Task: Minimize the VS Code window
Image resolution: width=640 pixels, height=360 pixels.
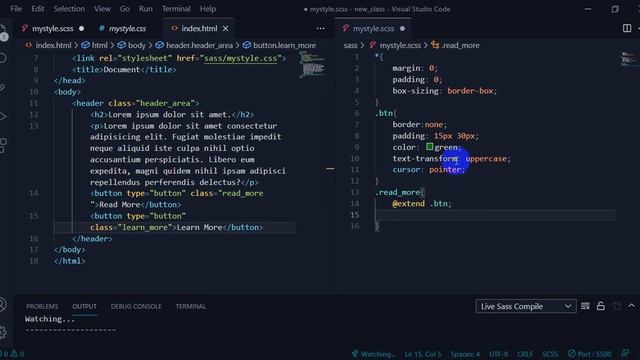Action: coord(588,9)
